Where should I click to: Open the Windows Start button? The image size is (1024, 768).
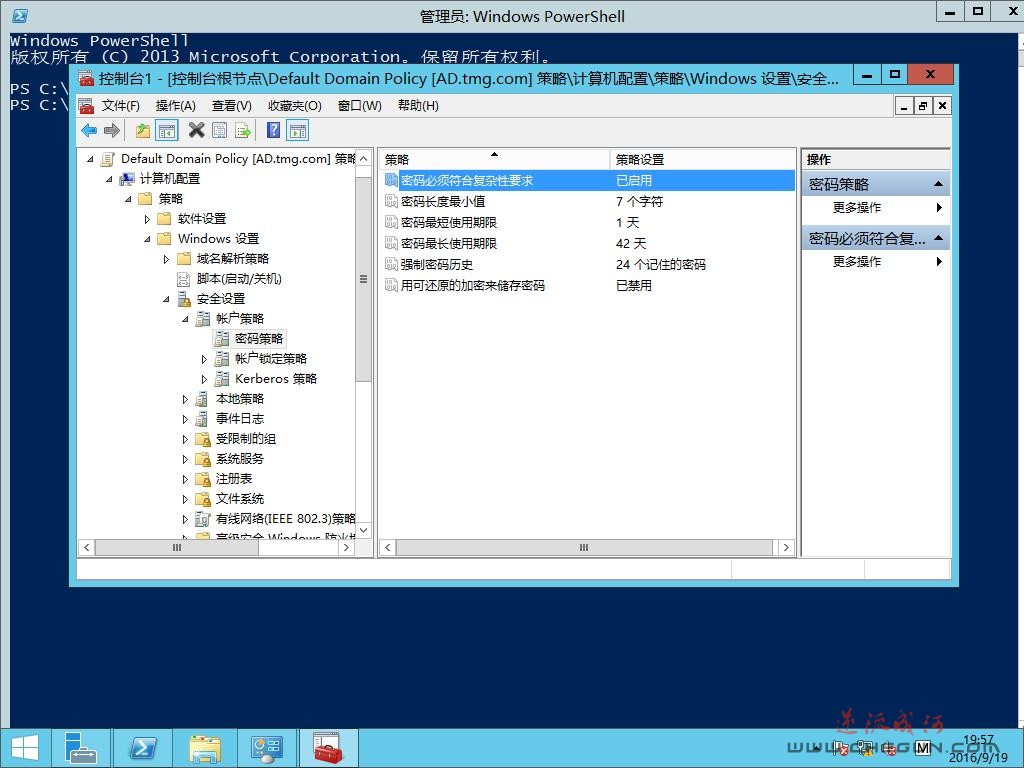24,748
